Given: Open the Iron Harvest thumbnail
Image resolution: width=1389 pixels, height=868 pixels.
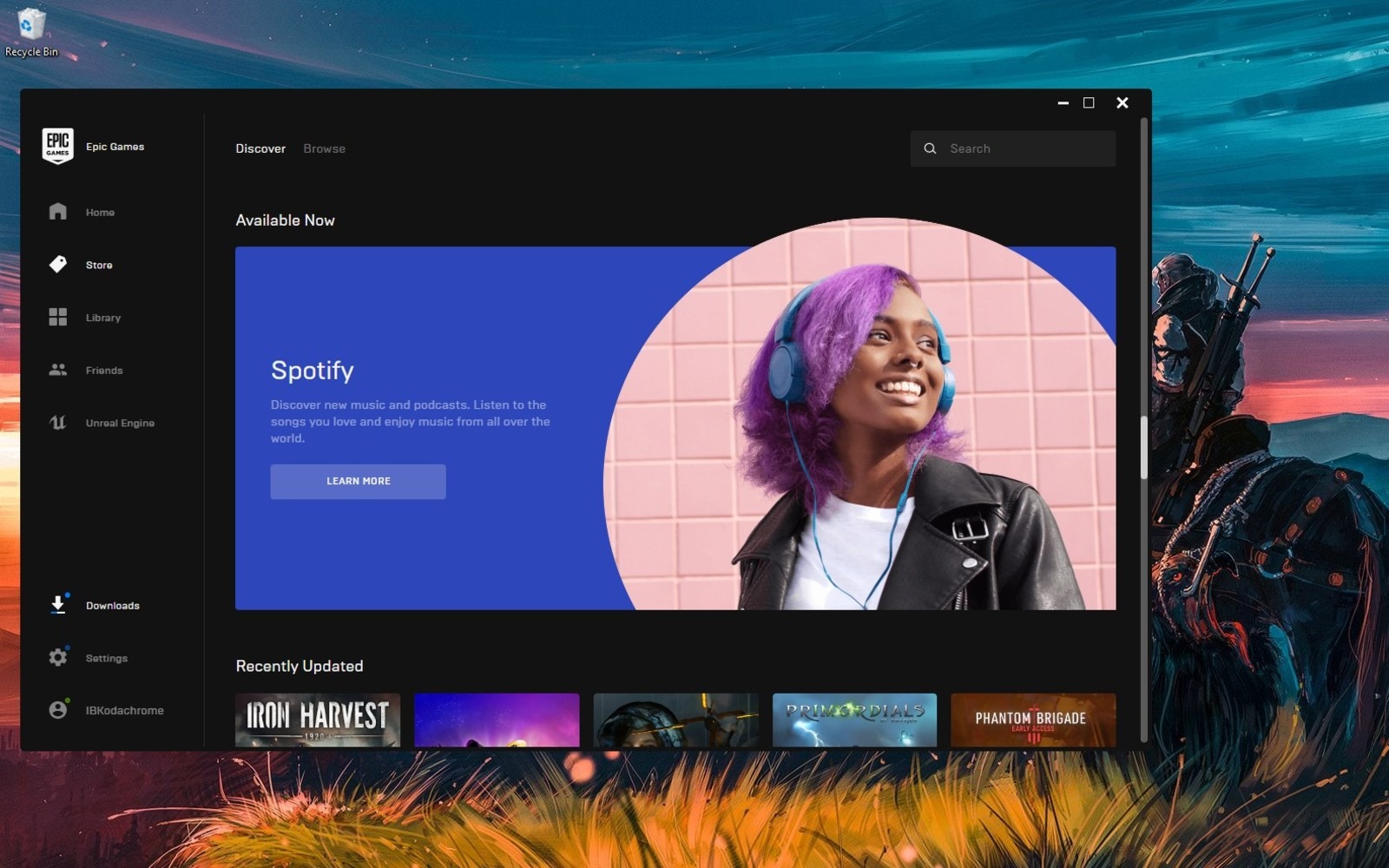Looking at the screenshot, I should coord(318,720).
